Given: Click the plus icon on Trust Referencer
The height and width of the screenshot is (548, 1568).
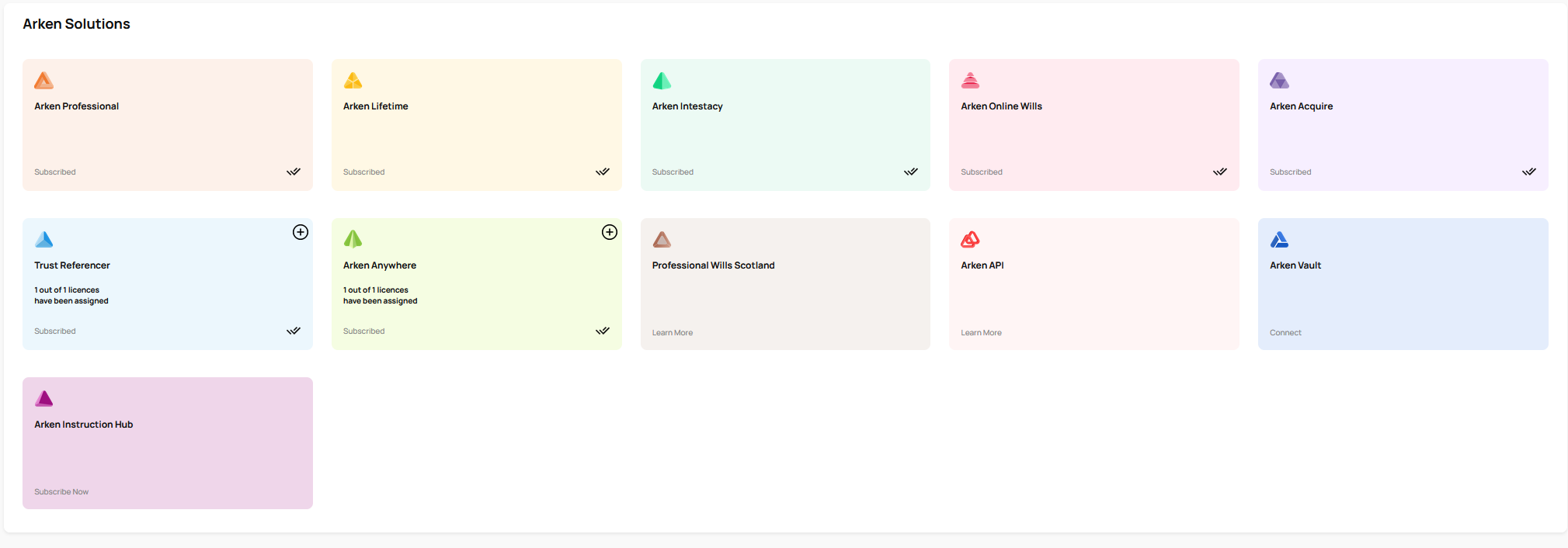Looking at the screenshot, I should (x=301, y=232).
